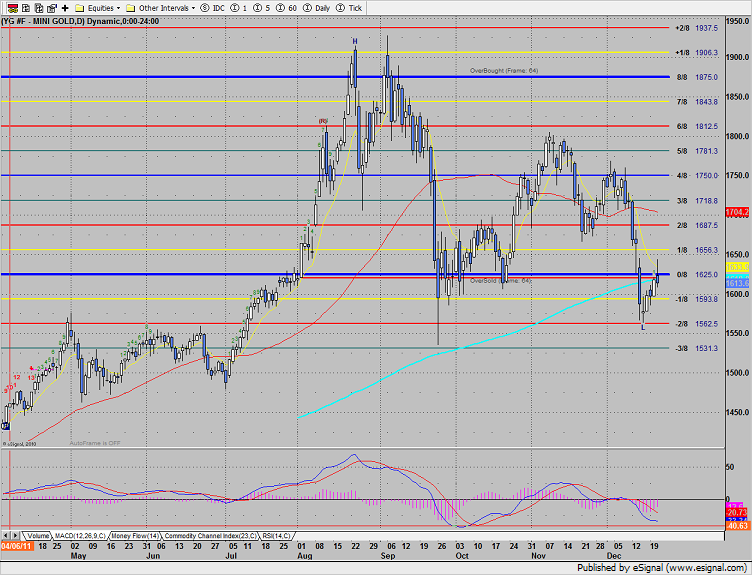This screenshot has width=752, height=575.
Task: Click the 1450.0 price scale value
Action: point(738,412)
